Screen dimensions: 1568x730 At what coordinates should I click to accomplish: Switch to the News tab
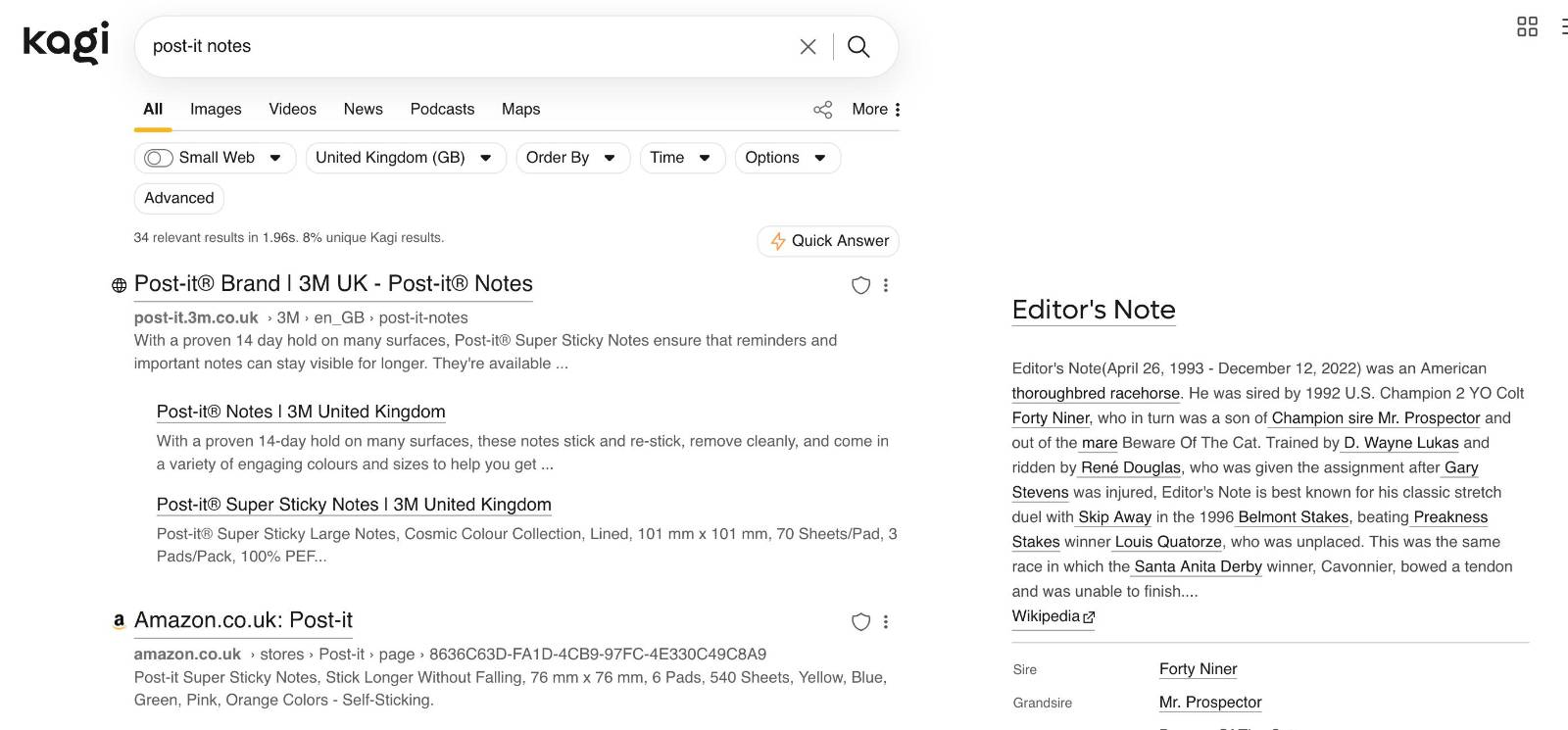(364, 110)
